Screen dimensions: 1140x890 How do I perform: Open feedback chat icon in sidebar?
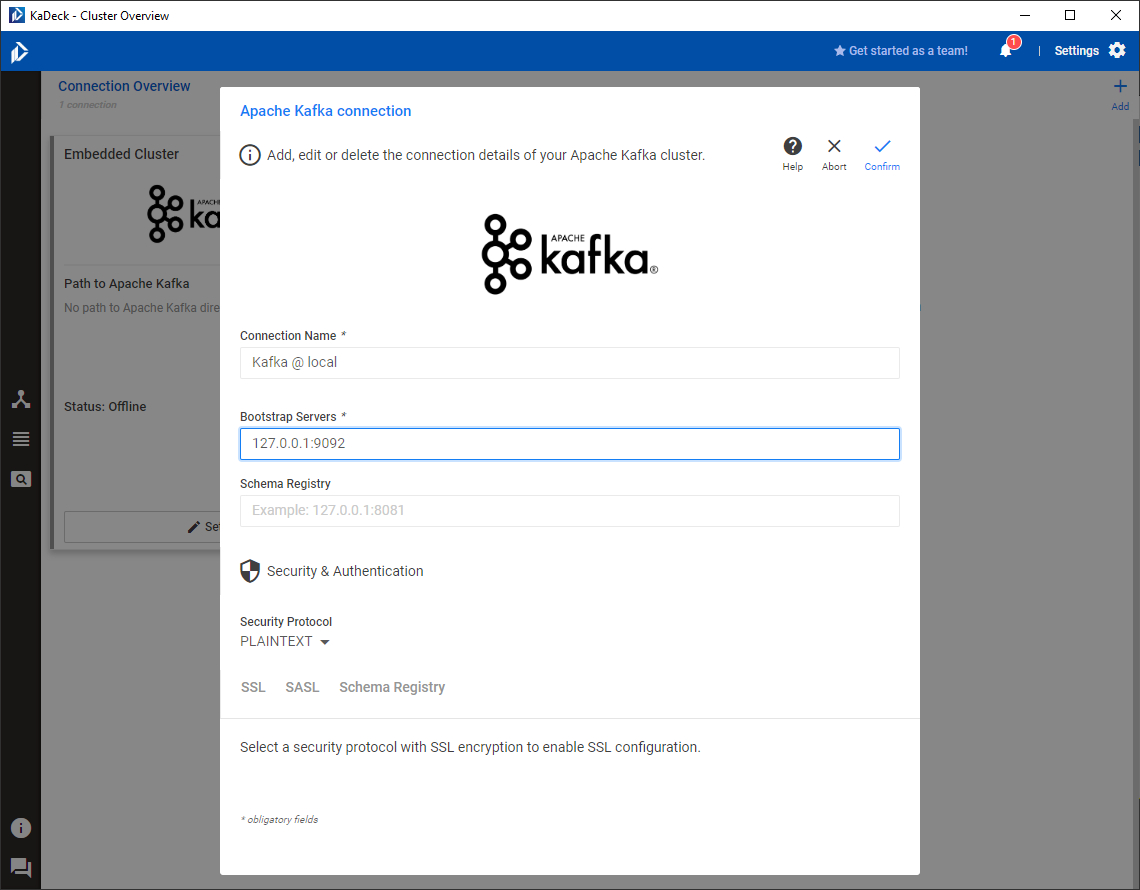coord(21,867)
